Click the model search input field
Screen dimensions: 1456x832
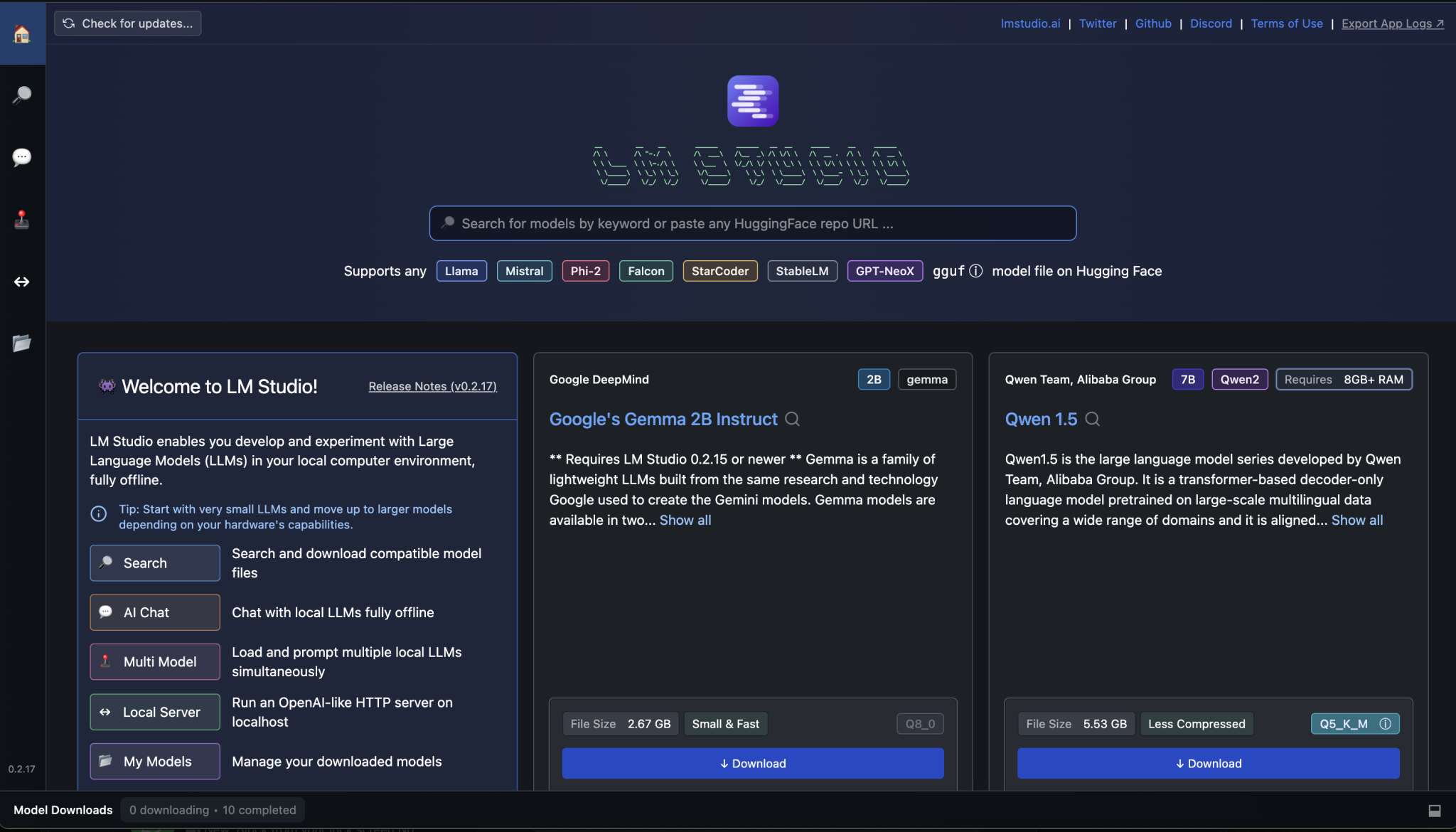752,223
